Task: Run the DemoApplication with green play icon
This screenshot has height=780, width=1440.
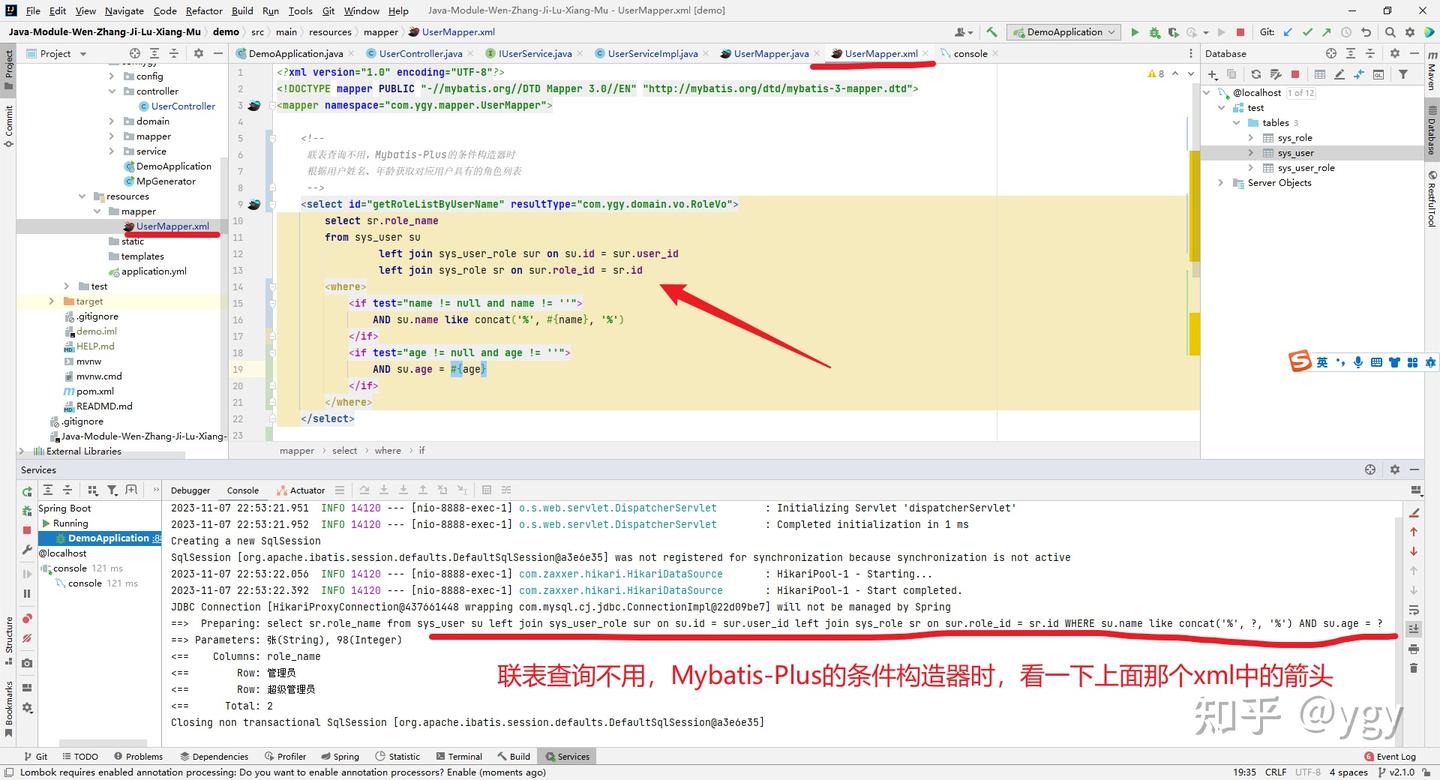Action: tap(1135, 31)
